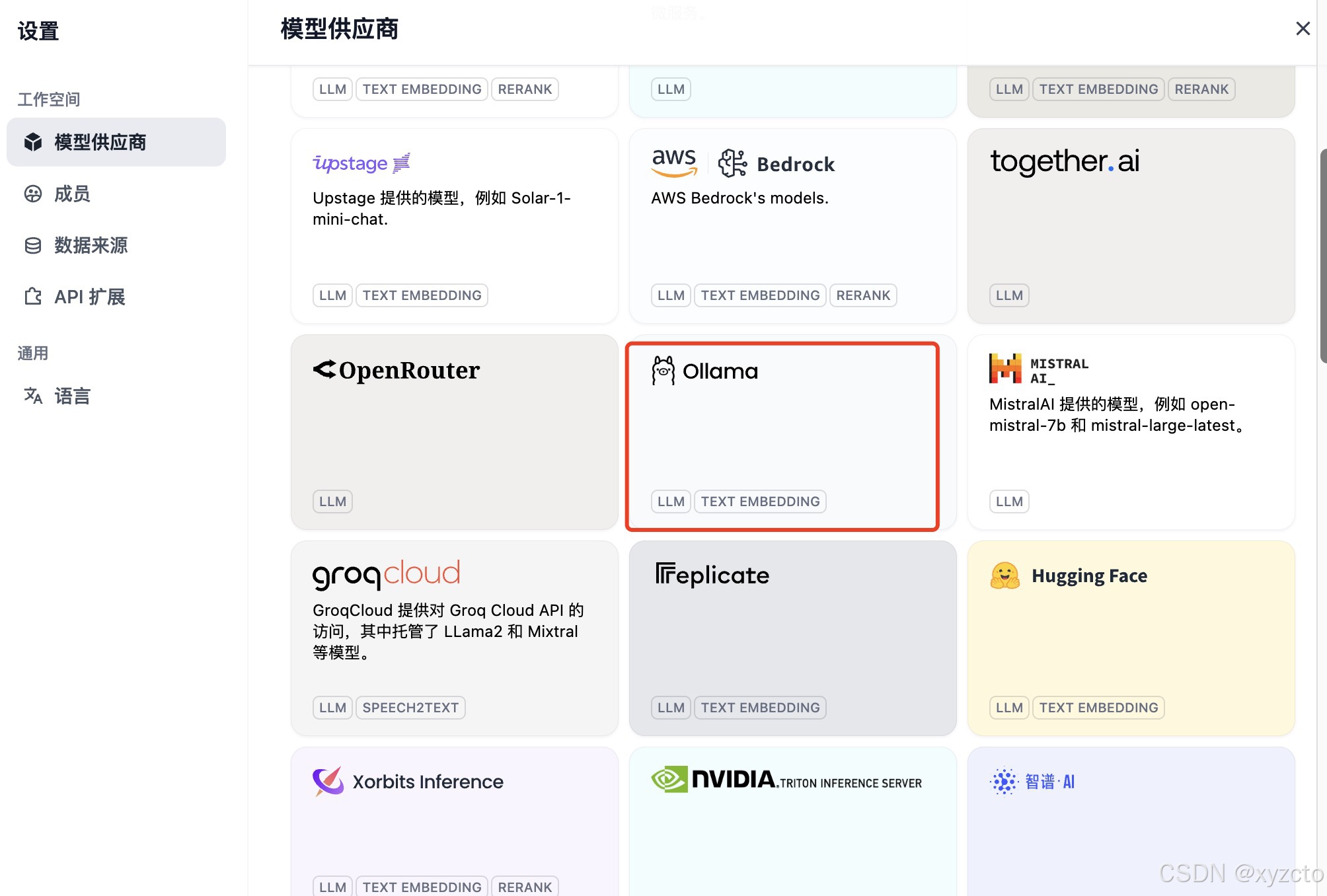
Task: Click the AWS Bedrock brain icon
Action: coord(732,163)
